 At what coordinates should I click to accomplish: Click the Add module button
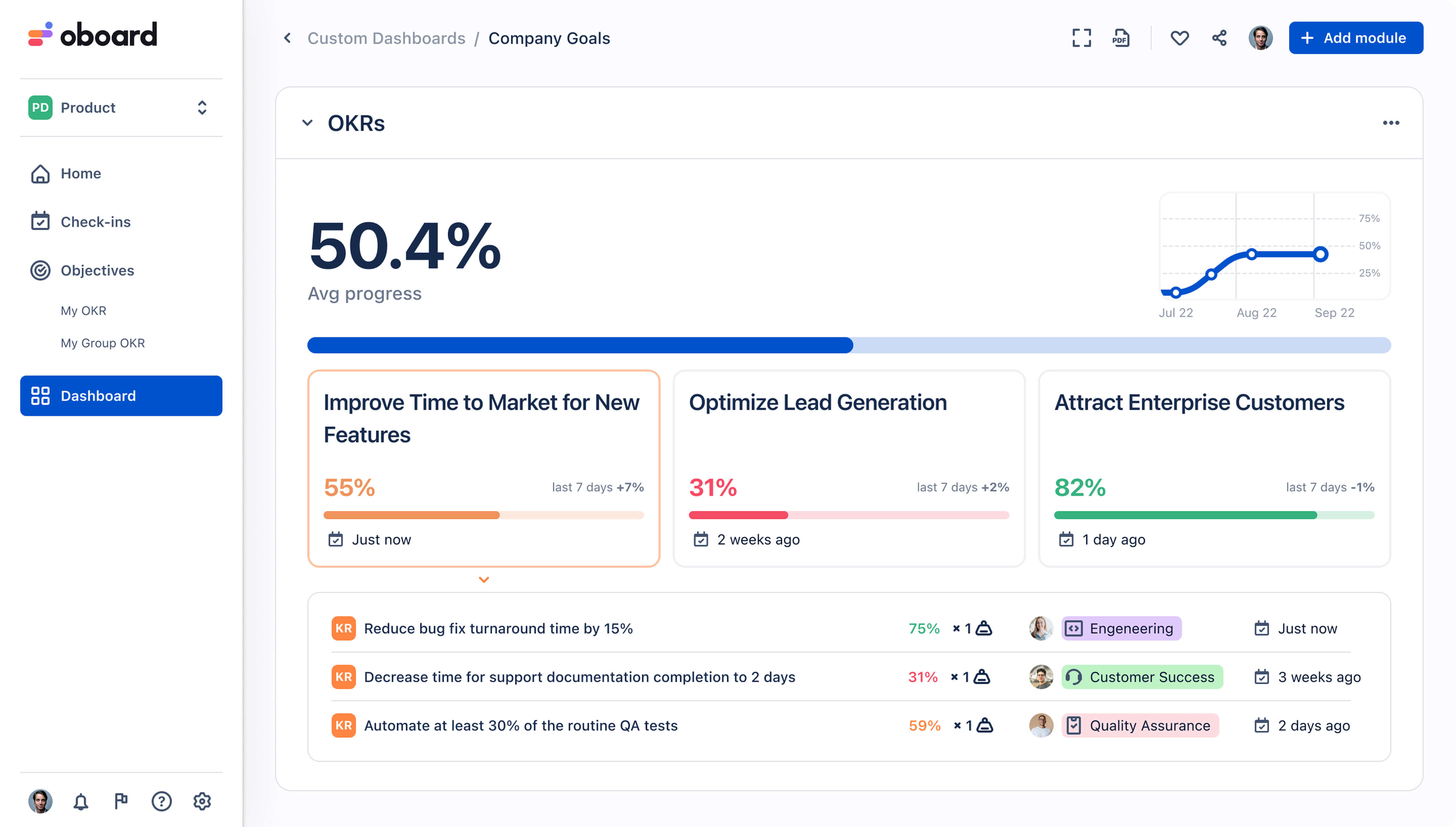coord(1355,38)
